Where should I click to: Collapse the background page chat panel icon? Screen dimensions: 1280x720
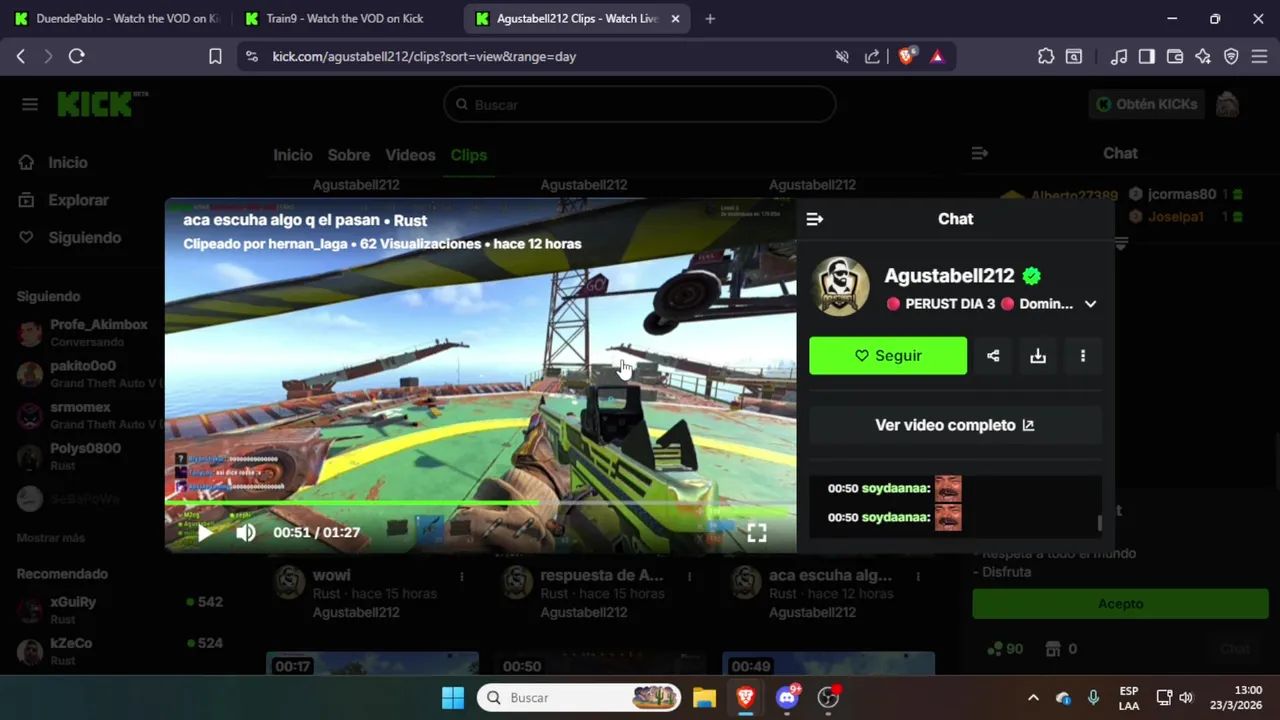click(x=980, y=153)
